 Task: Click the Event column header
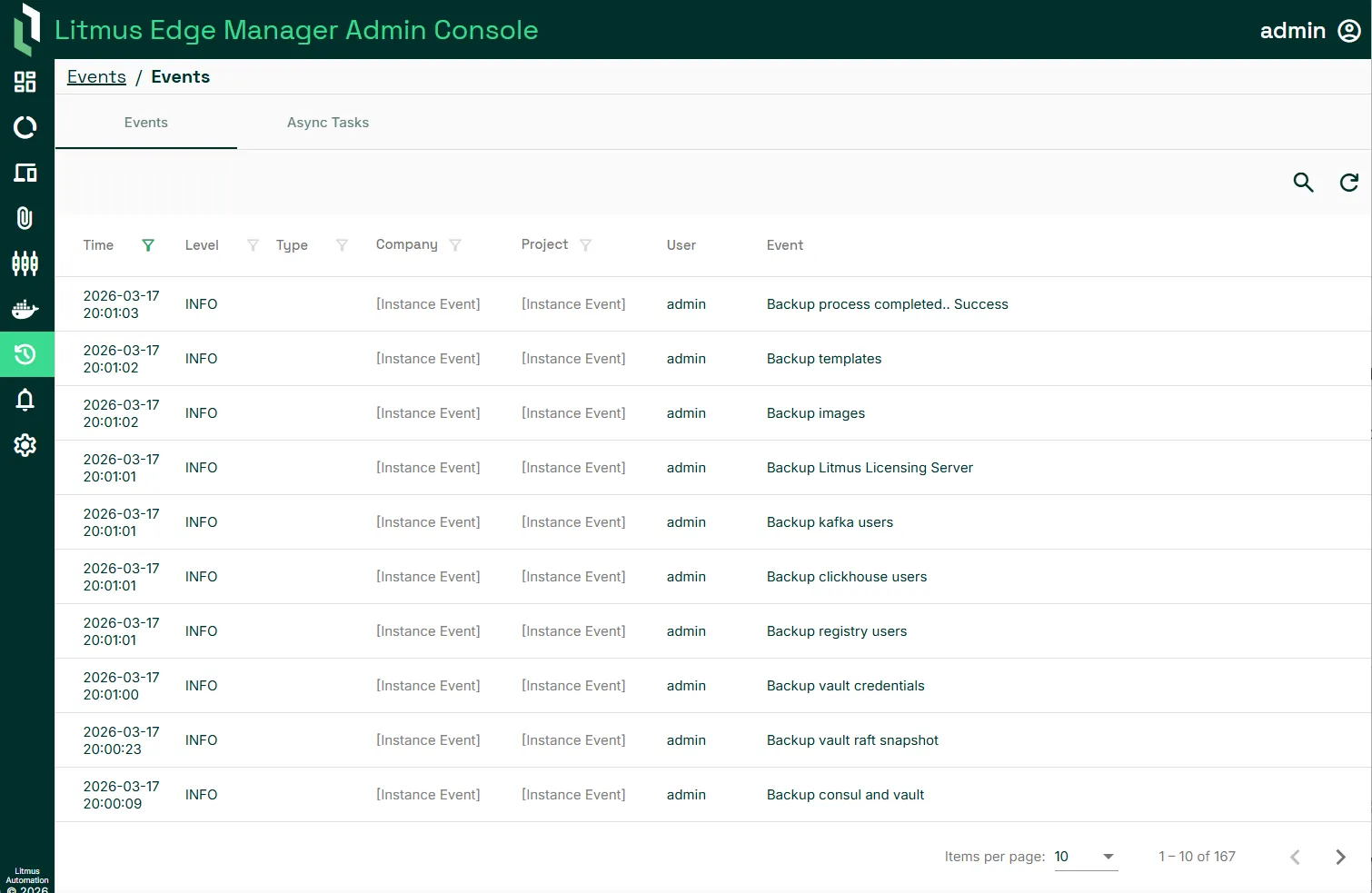point(785,245)
